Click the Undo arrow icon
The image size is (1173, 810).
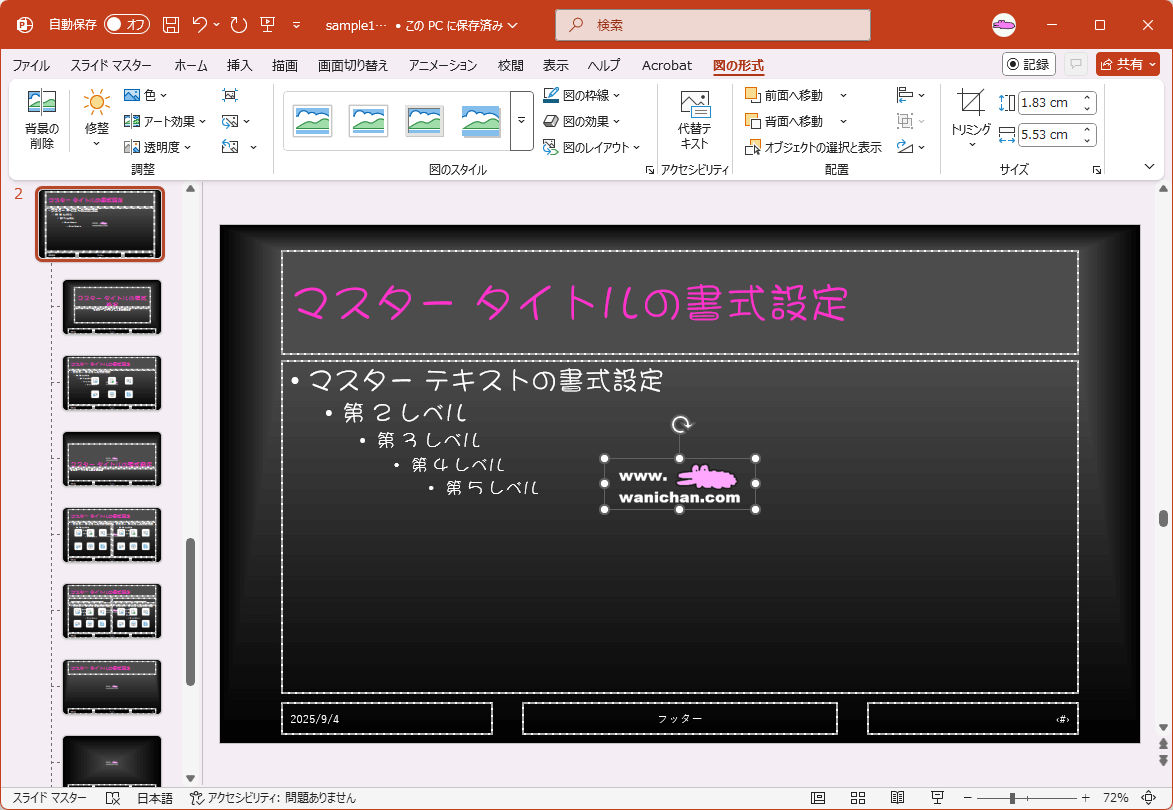200,25
